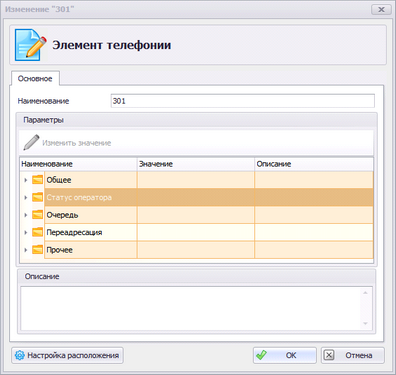Click the Элемент телефонии heading
Image resolution: width=396 pixels, height=375 pixels.
[x=112, y=45]
